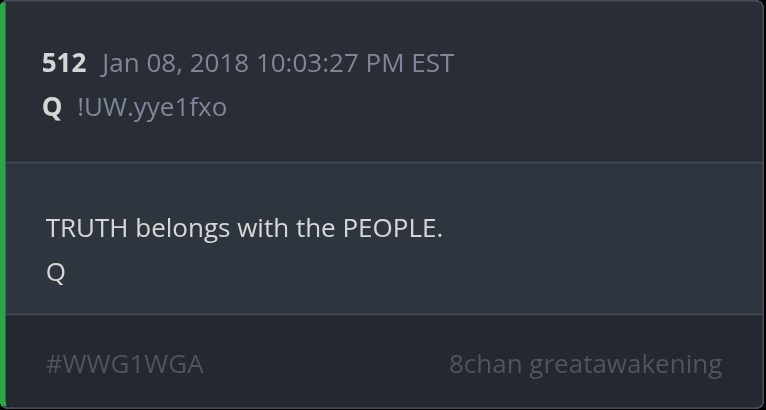766x410 pixels.
Task: Click the Q signature below the message
Action: 56,272
